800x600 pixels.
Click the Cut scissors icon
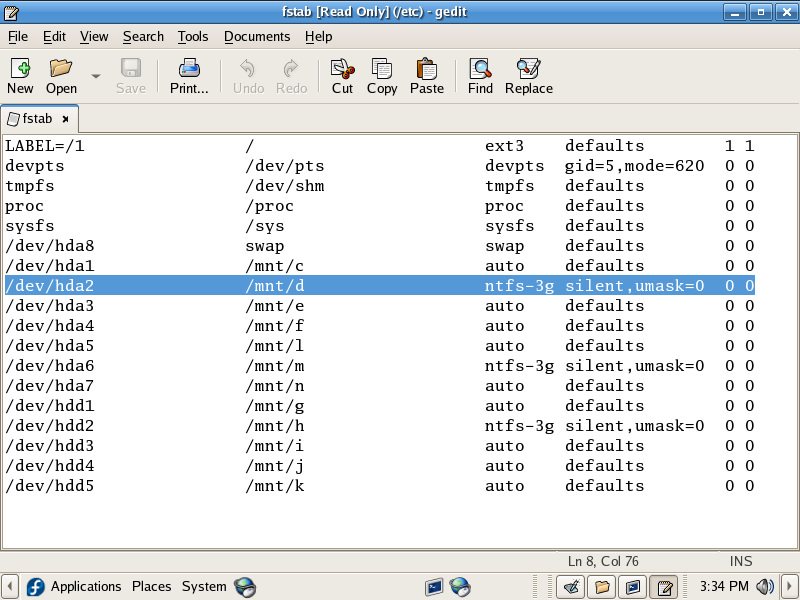[x=343, y=69]
